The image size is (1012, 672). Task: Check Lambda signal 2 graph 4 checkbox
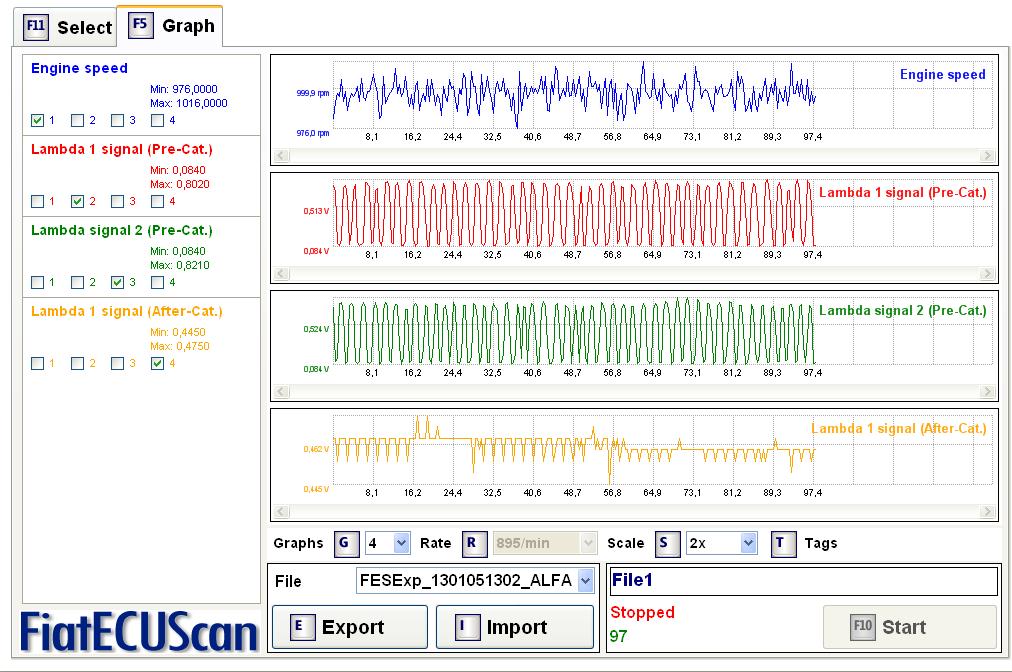157,282
